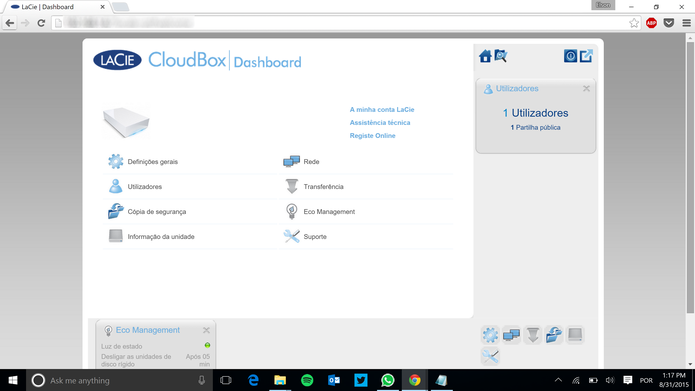The image size is (695, 391).
Task: Click the CloudBox device thumbnail image
Action: [126, 121]
